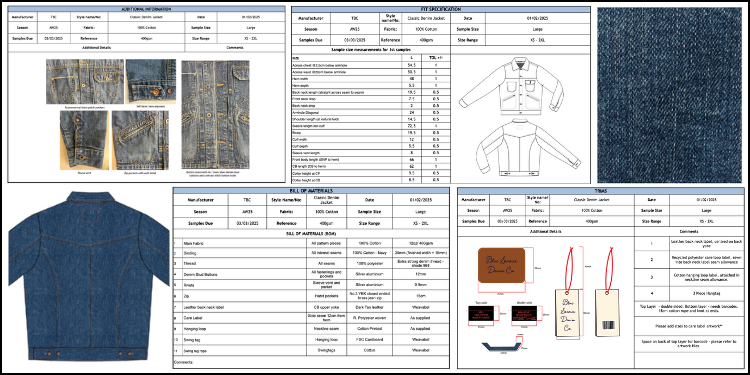Click the brown leather label artwork
The width and height of the screenshot is (750, 375).
click(x=501, y=265)
